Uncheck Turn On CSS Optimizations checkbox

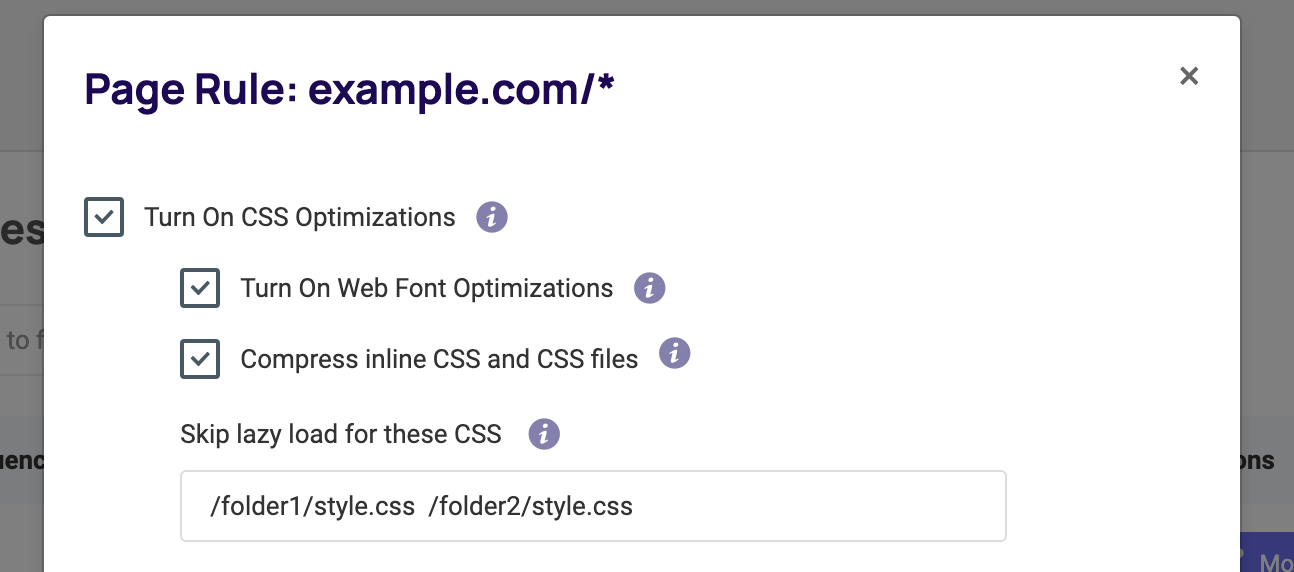pyautogui.click(x=104, y=217)
